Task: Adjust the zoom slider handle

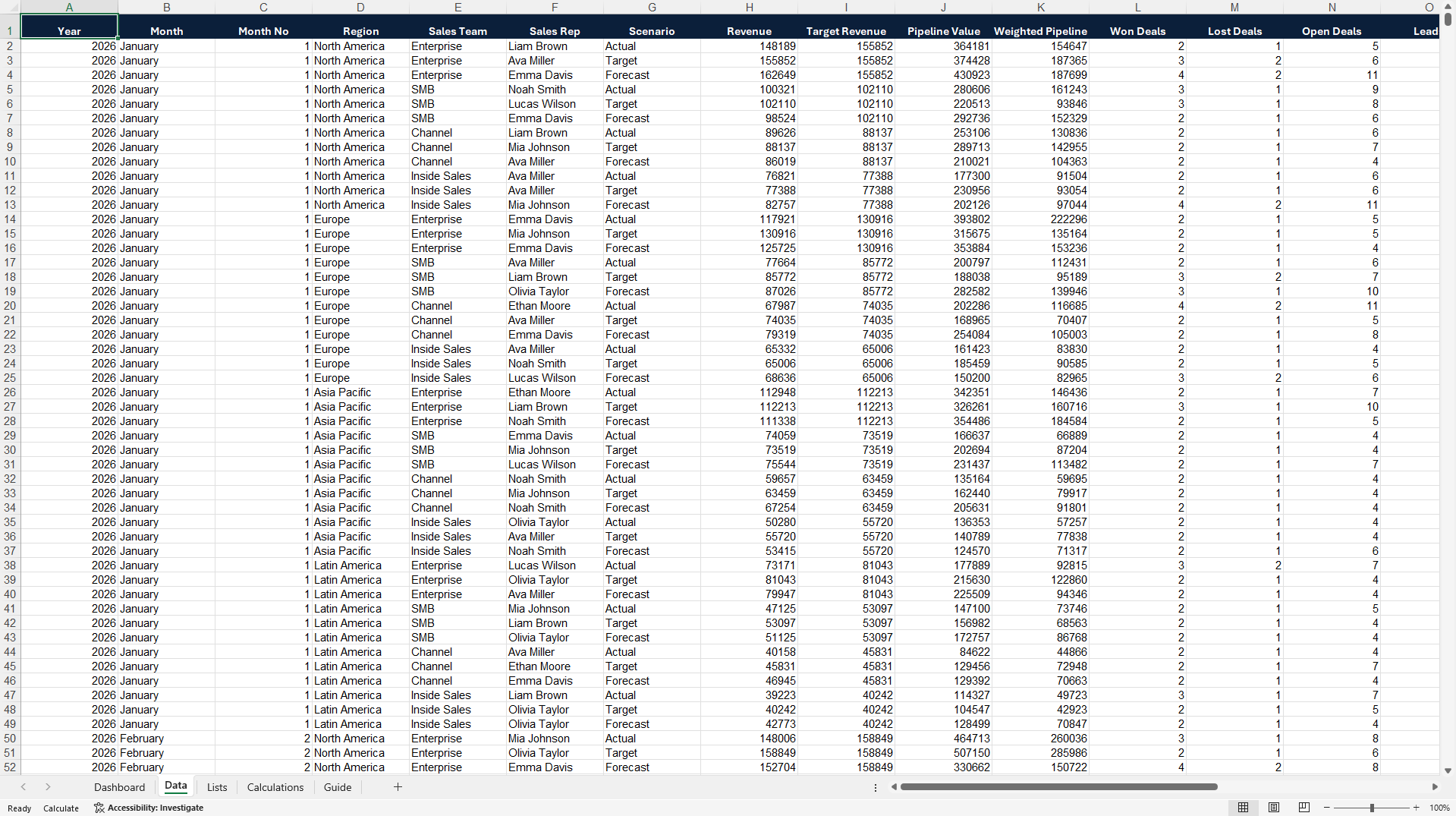Action: point(1372,808)
